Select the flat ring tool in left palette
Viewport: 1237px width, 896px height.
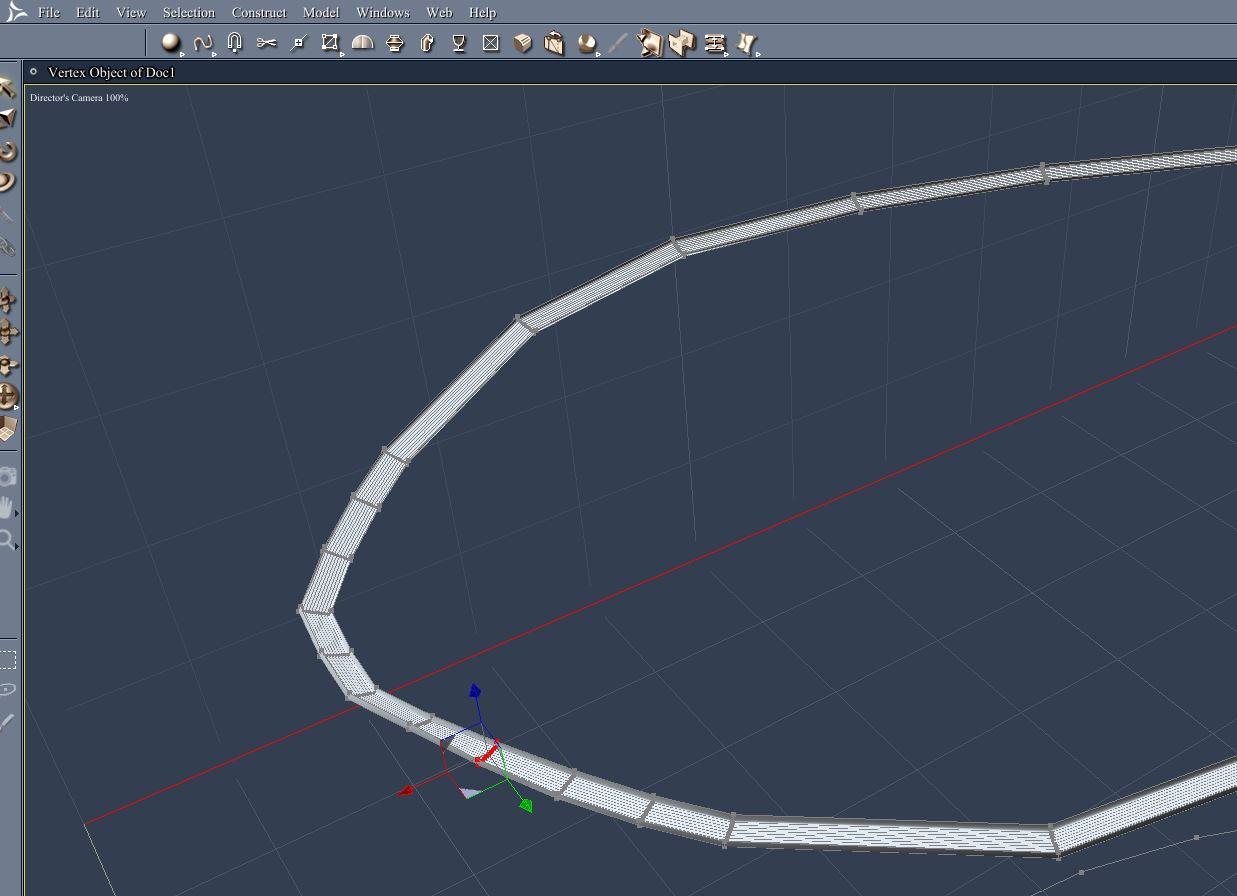tap(9, 182)
